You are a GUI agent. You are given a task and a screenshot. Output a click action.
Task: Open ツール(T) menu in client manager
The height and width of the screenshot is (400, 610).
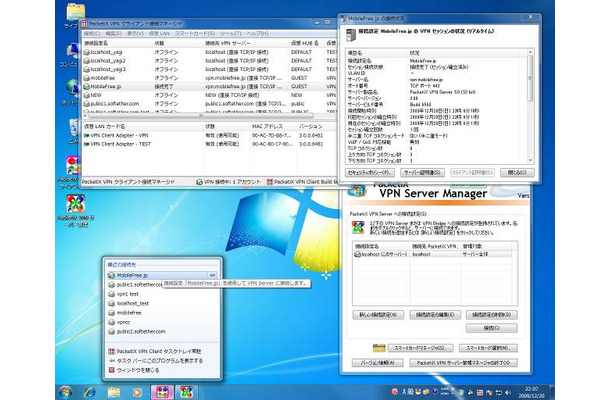tap(231, 34)
